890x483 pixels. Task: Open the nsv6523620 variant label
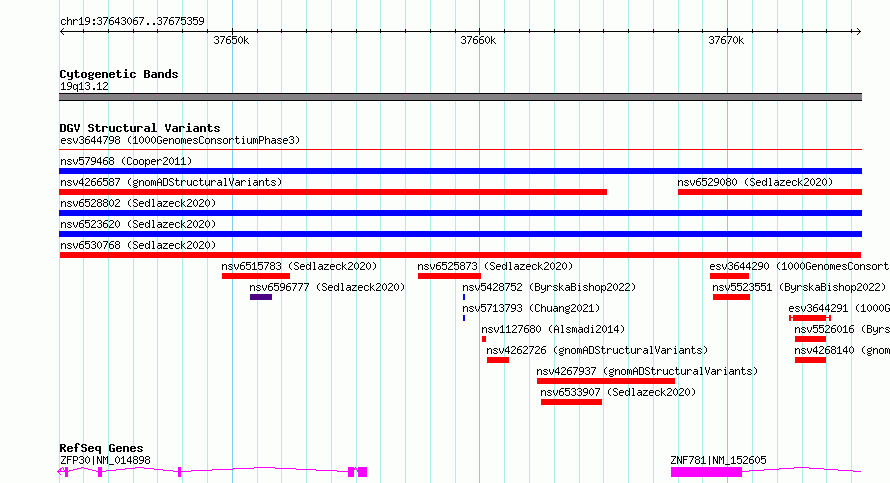(x=138, y=224)
